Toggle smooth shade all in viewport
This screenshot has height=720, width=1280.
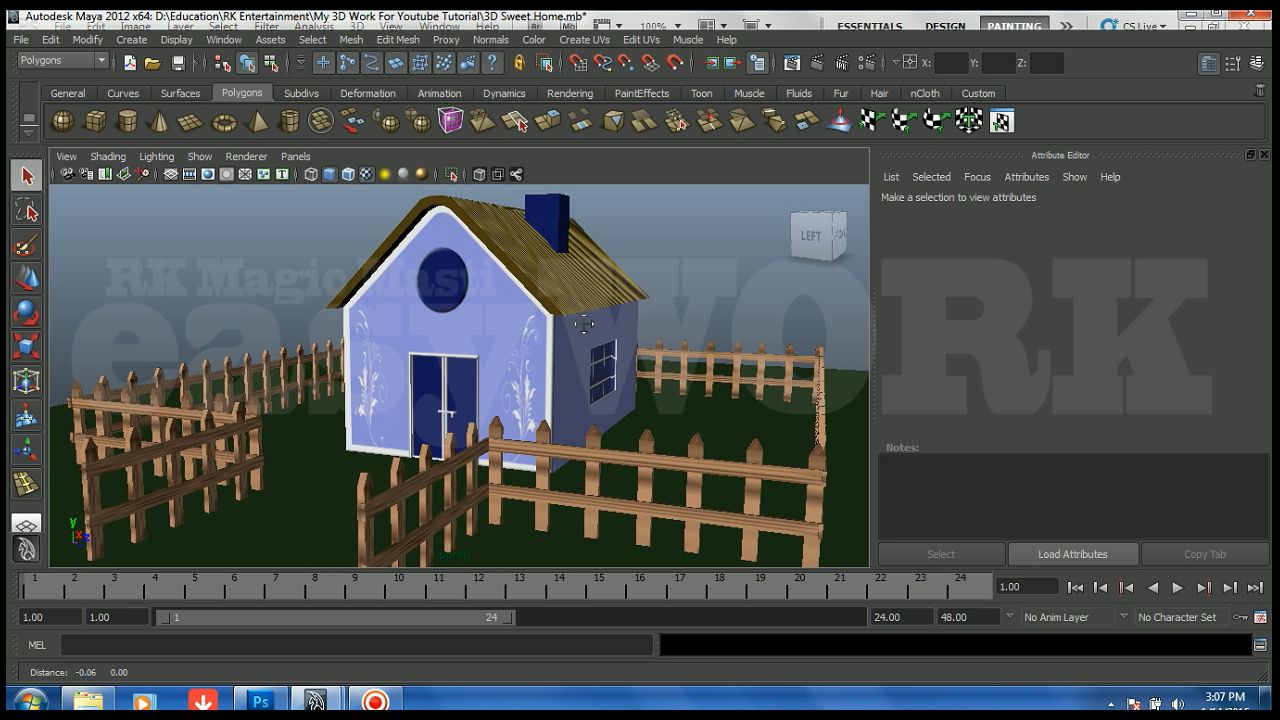coord(329,174)
